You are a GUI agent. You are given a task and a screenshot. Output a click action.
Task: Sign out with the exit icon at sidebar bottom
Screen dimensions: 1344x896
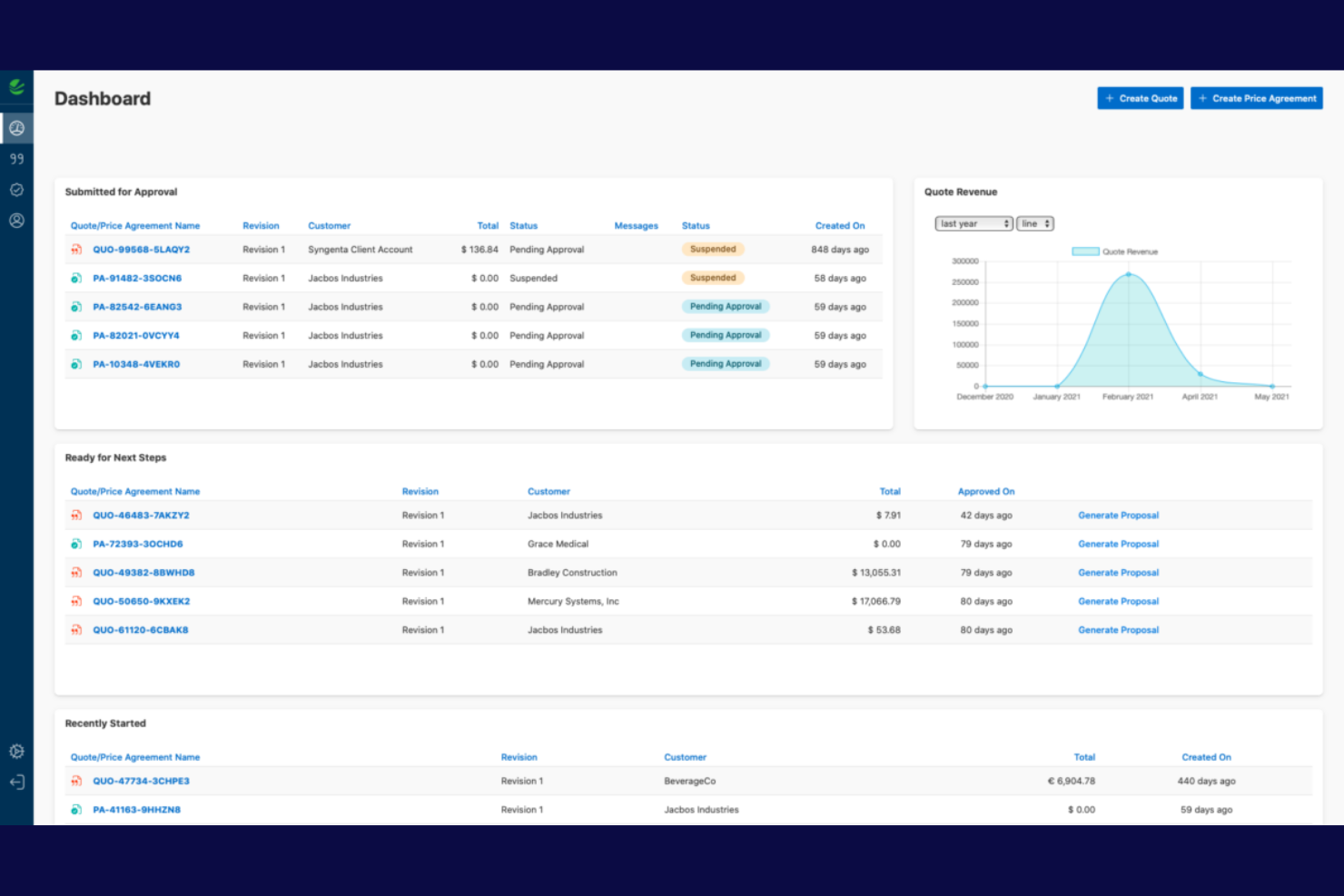click(16, 782)
